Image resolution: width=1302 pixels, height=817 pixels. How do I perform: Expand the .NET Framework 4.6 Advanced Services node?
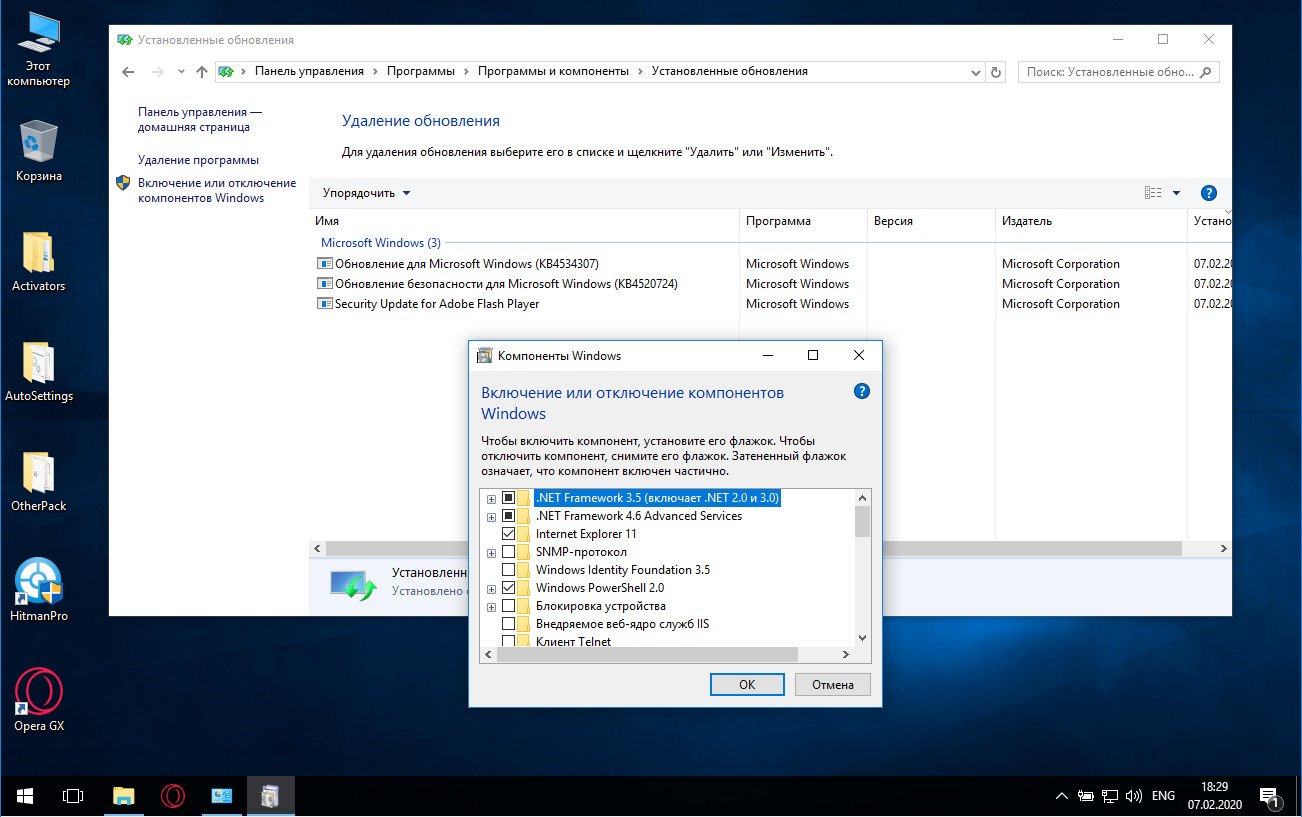pos(491,517)
